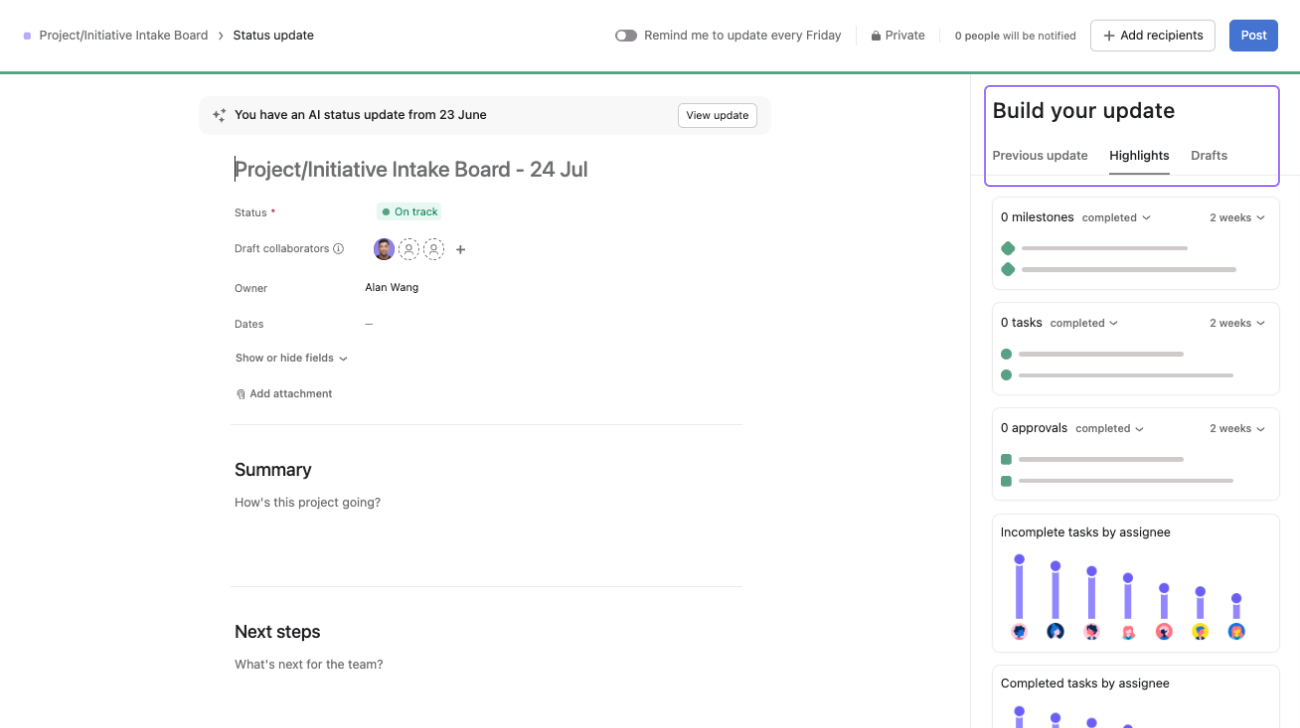The image size is (1300, 728).
Task: Toggle the Friday update reminder switch
Action: click(626, 35)
